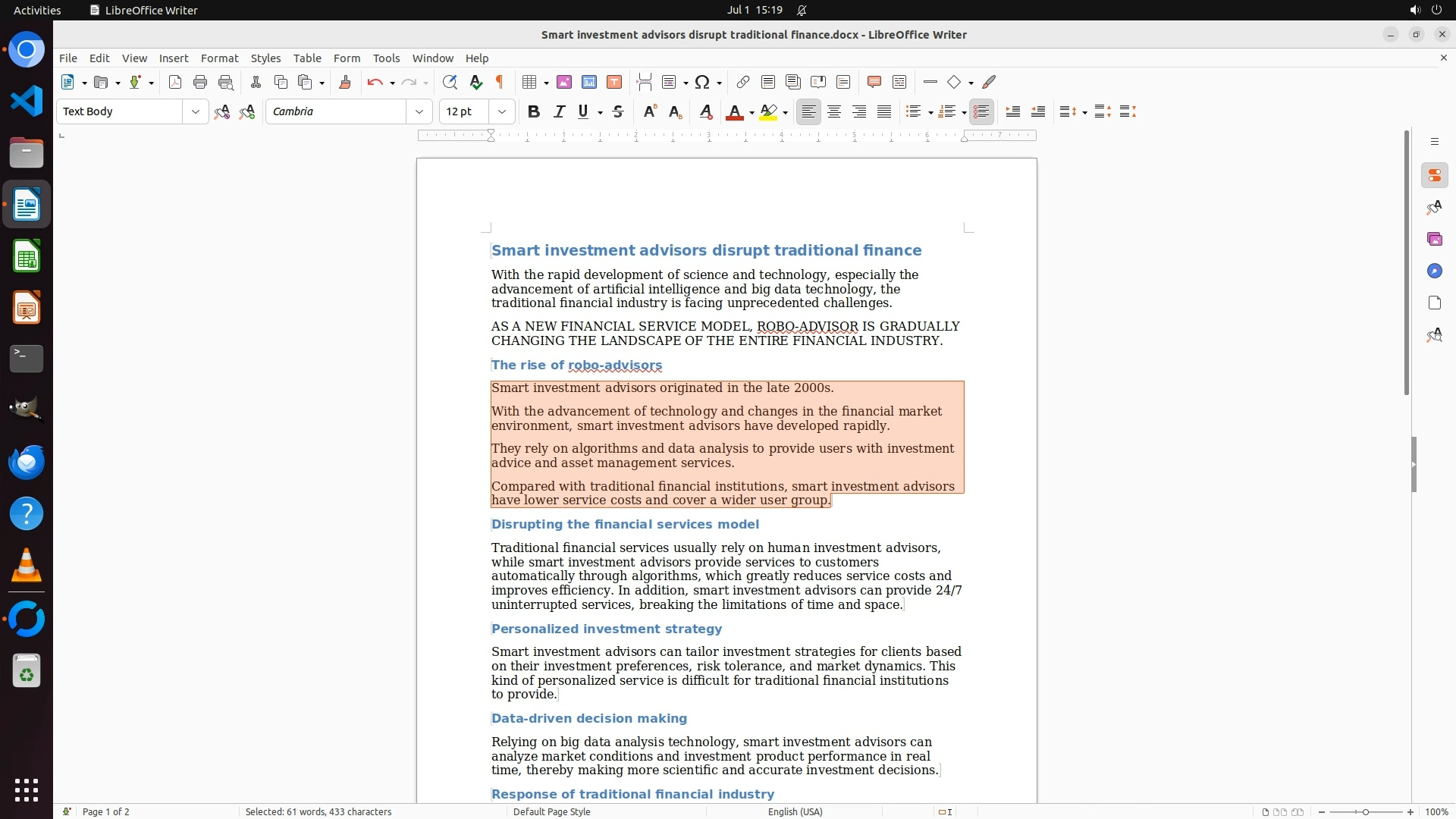Click Default Page Style in status bar
The width and height of the screenshot is (1456, 819).
point(551,811)
